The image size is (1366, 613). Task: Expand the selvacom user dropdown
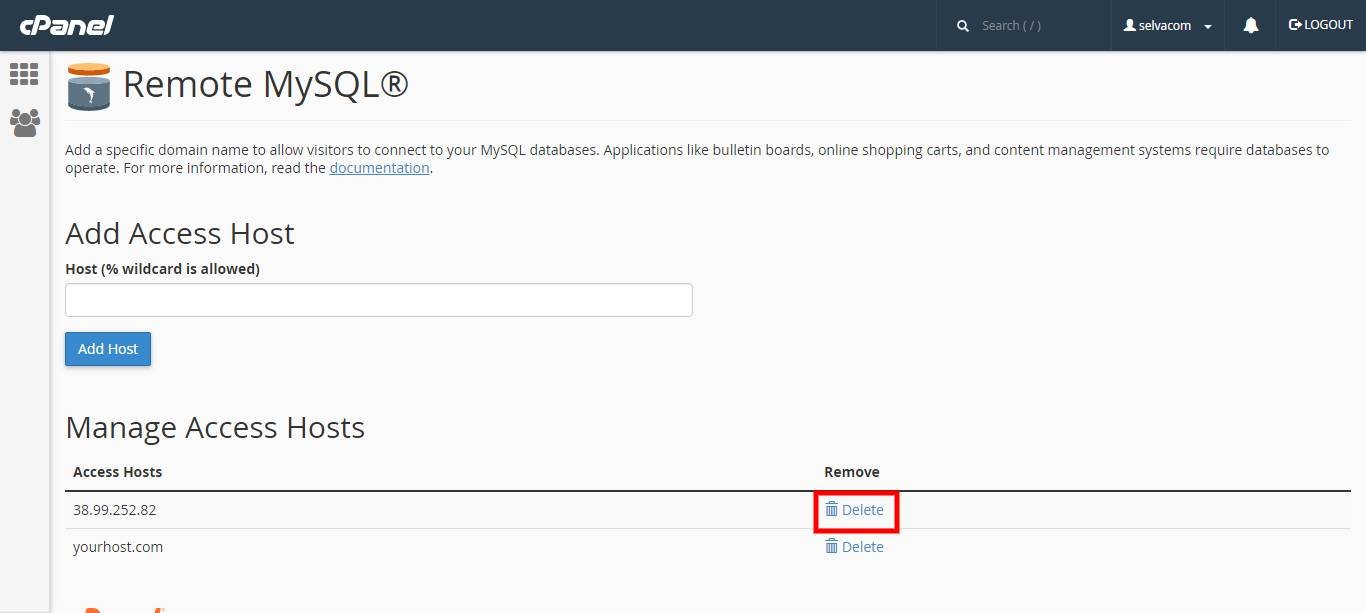[x=1167, y=26]
